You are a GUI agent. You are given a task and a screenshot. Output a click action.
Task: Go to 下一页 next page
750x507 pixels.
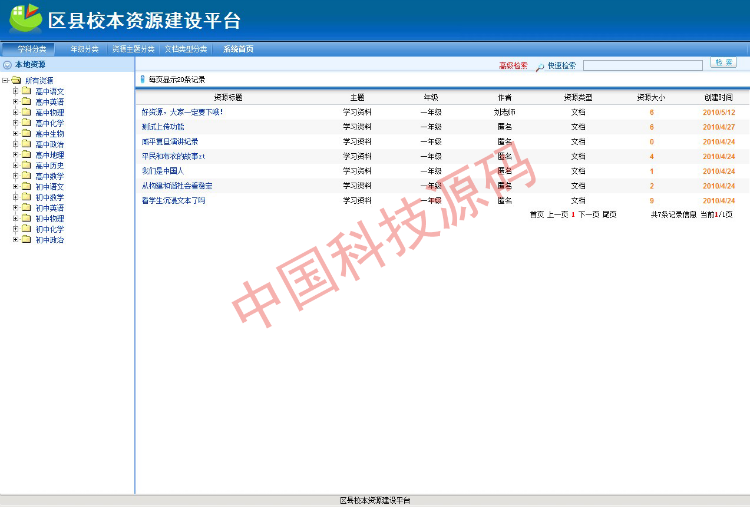point(589,215)
